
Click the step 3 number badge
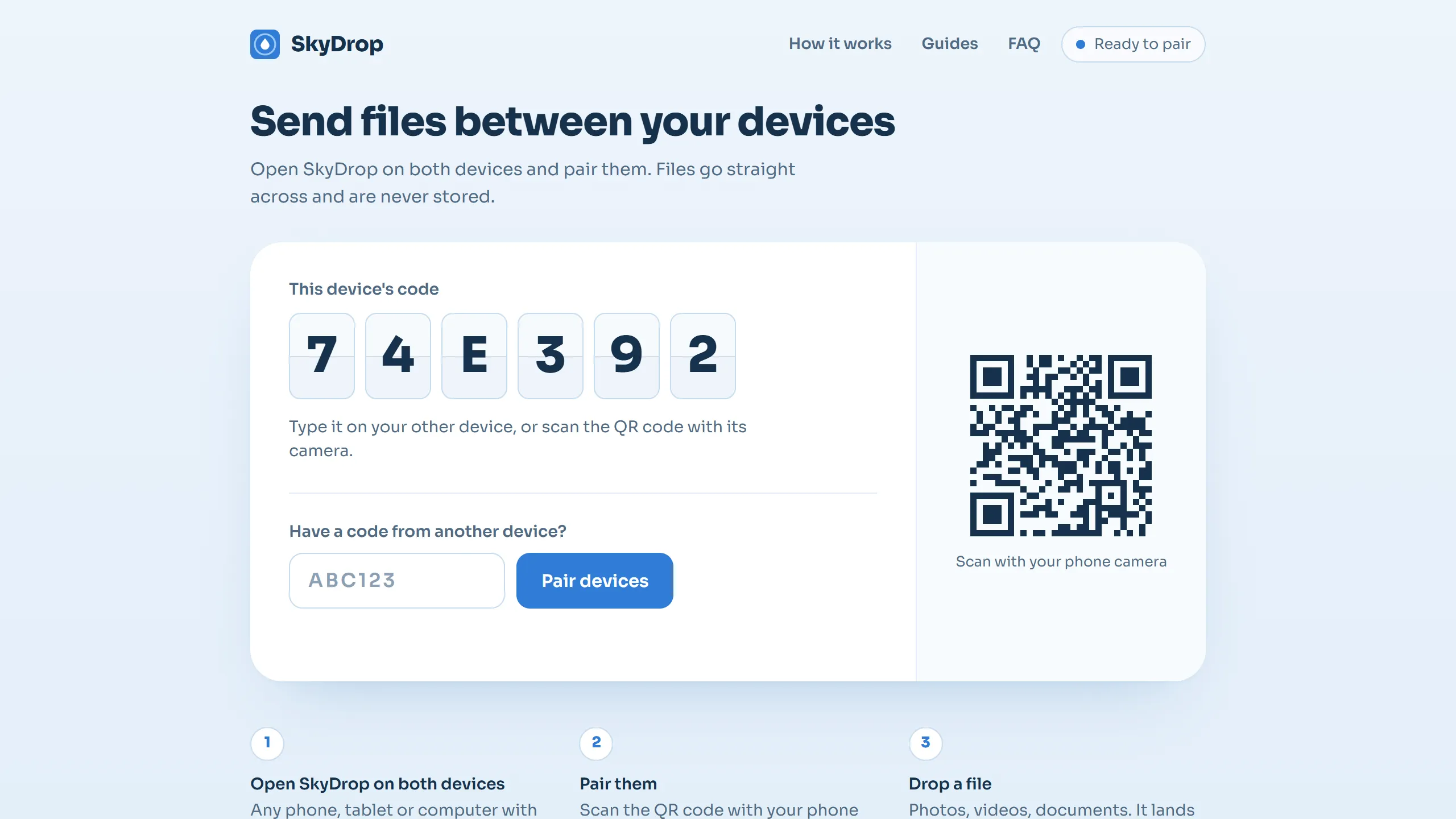[x=925, y=743]
